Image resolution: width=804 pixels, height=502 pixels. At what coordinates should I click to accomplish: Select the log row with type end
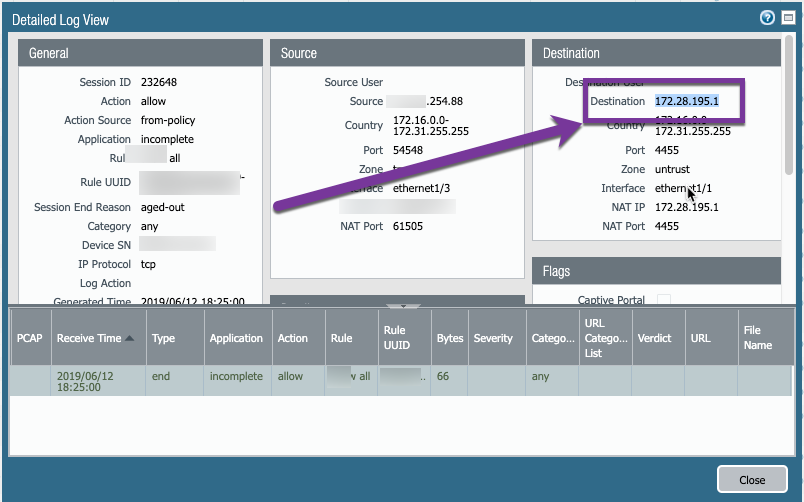click(x=400, y=382)
